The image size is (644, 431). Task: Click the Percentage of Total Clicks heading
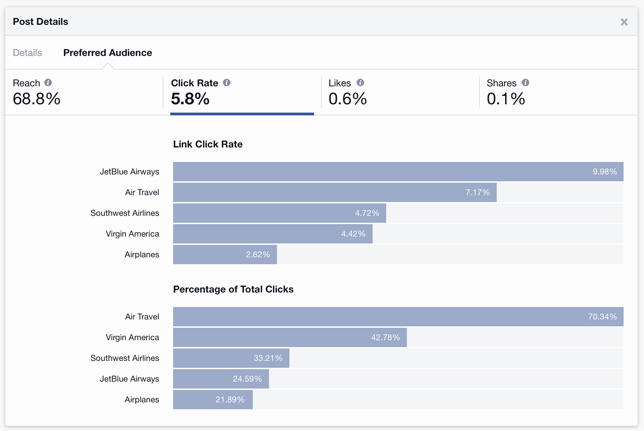(233, 289)
